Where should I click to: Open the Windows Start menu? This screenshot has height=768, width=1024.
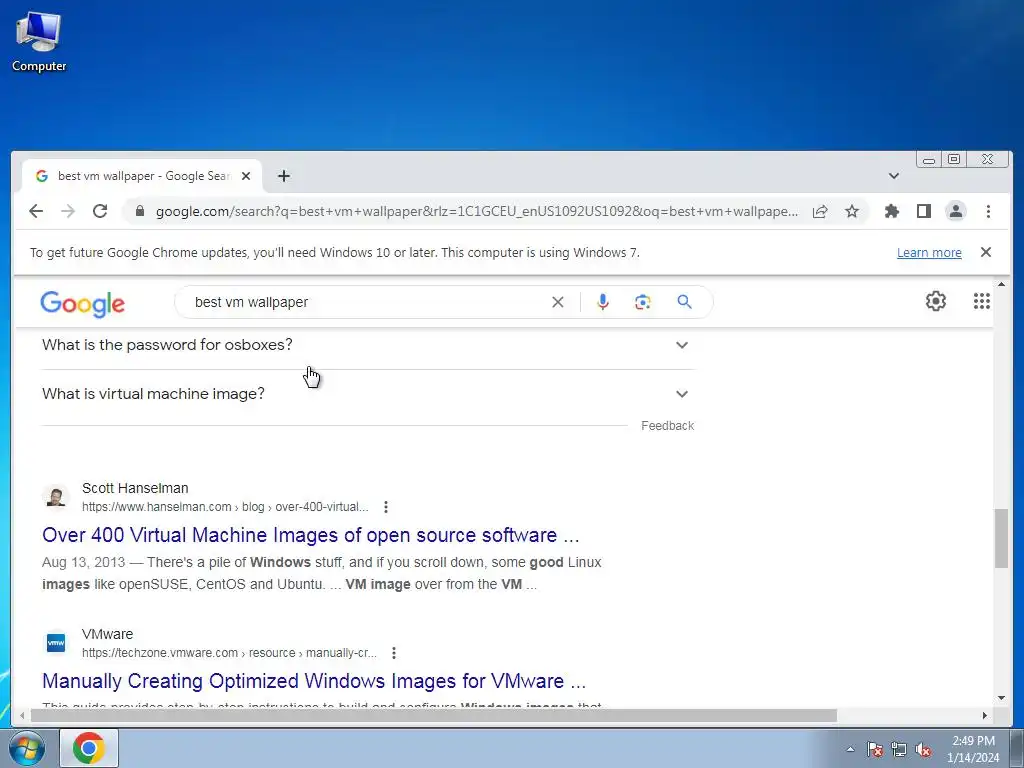pos(27,748)
